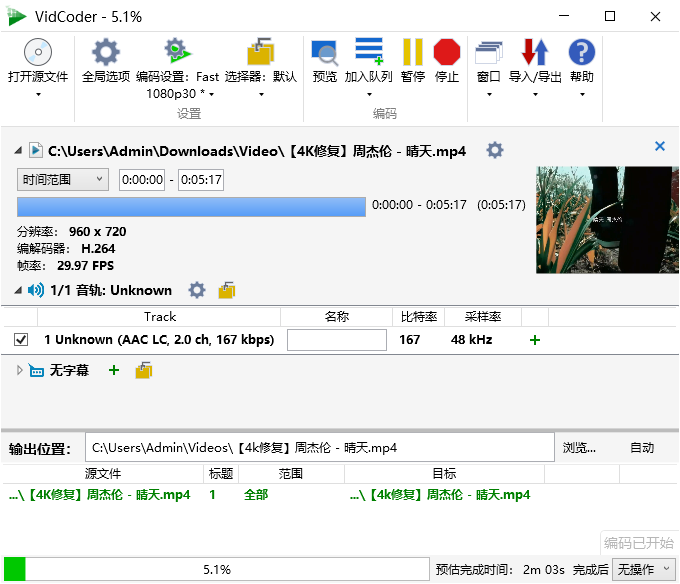Toggle the audio track 1 Unknown checkbox
The image size is (680, 584).
(21, 339)
